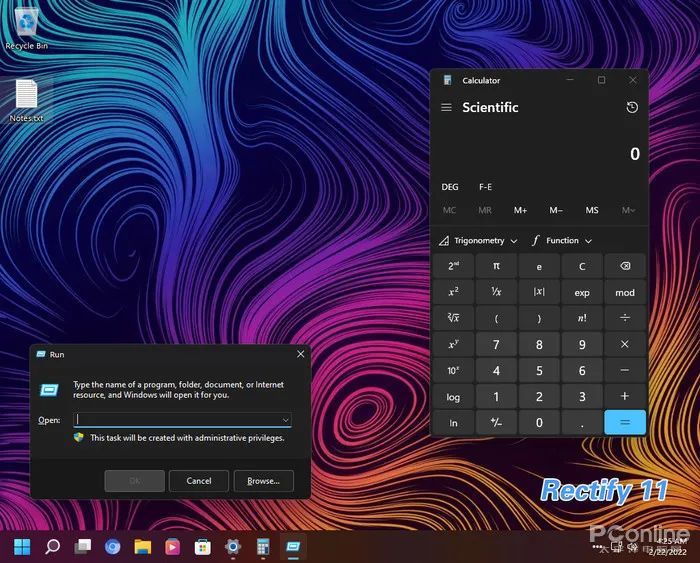The width and height of the screenshot is (700, 563).
Task: Click the M+ memory add item
Action: (521, 210)
